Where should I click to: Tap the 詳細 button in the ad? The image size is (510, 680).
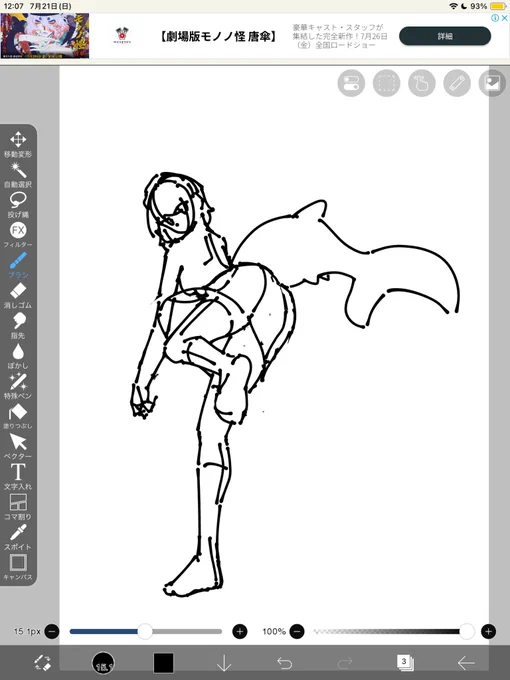[x=445, y=36]
